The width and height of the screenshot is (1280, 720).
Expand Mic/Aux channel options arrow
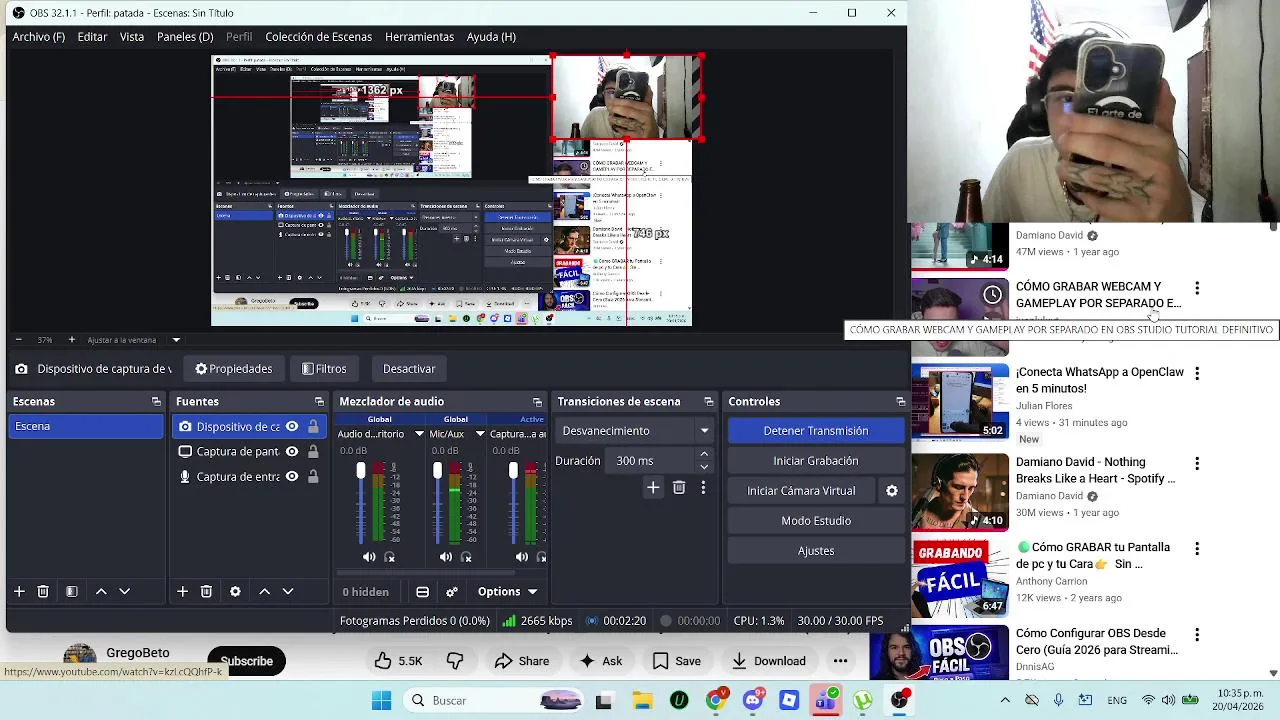point(480,434)
